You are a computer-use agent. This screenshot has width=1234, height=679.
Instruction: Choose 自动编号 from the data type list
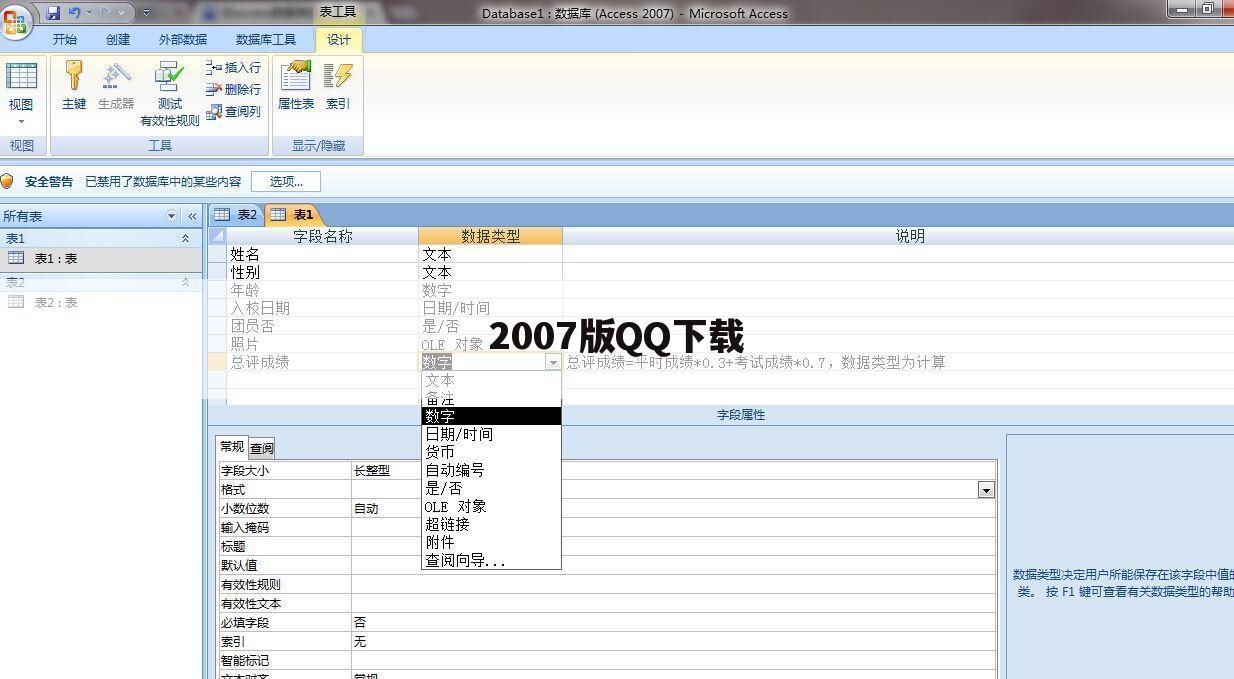[x=491, y=470]
